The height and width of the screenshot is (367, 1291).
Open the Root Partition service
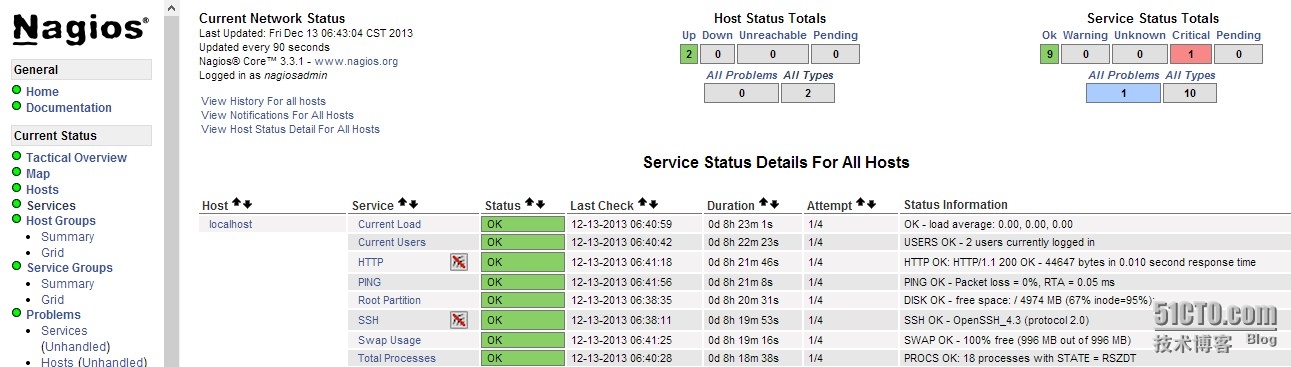pos(389,300)
